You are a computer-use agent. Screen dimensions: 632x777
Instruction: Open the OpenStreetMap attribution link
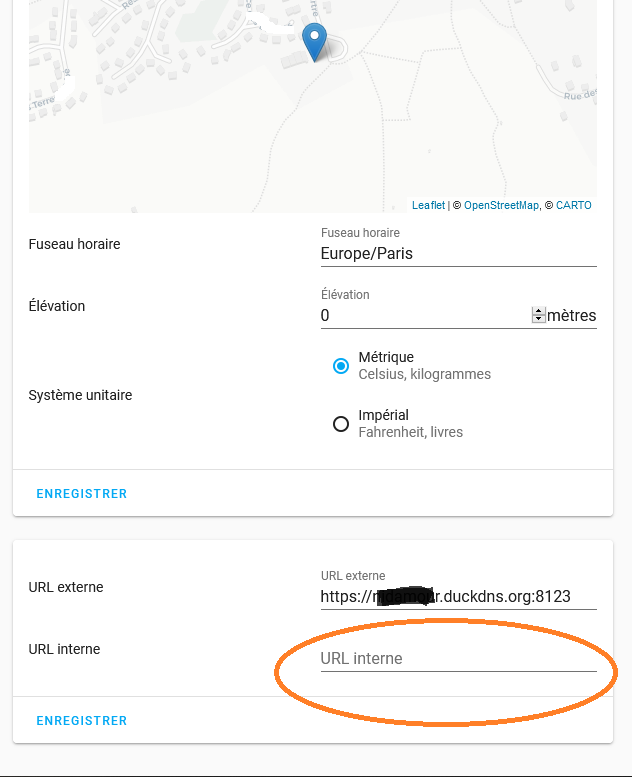[501, 205]
